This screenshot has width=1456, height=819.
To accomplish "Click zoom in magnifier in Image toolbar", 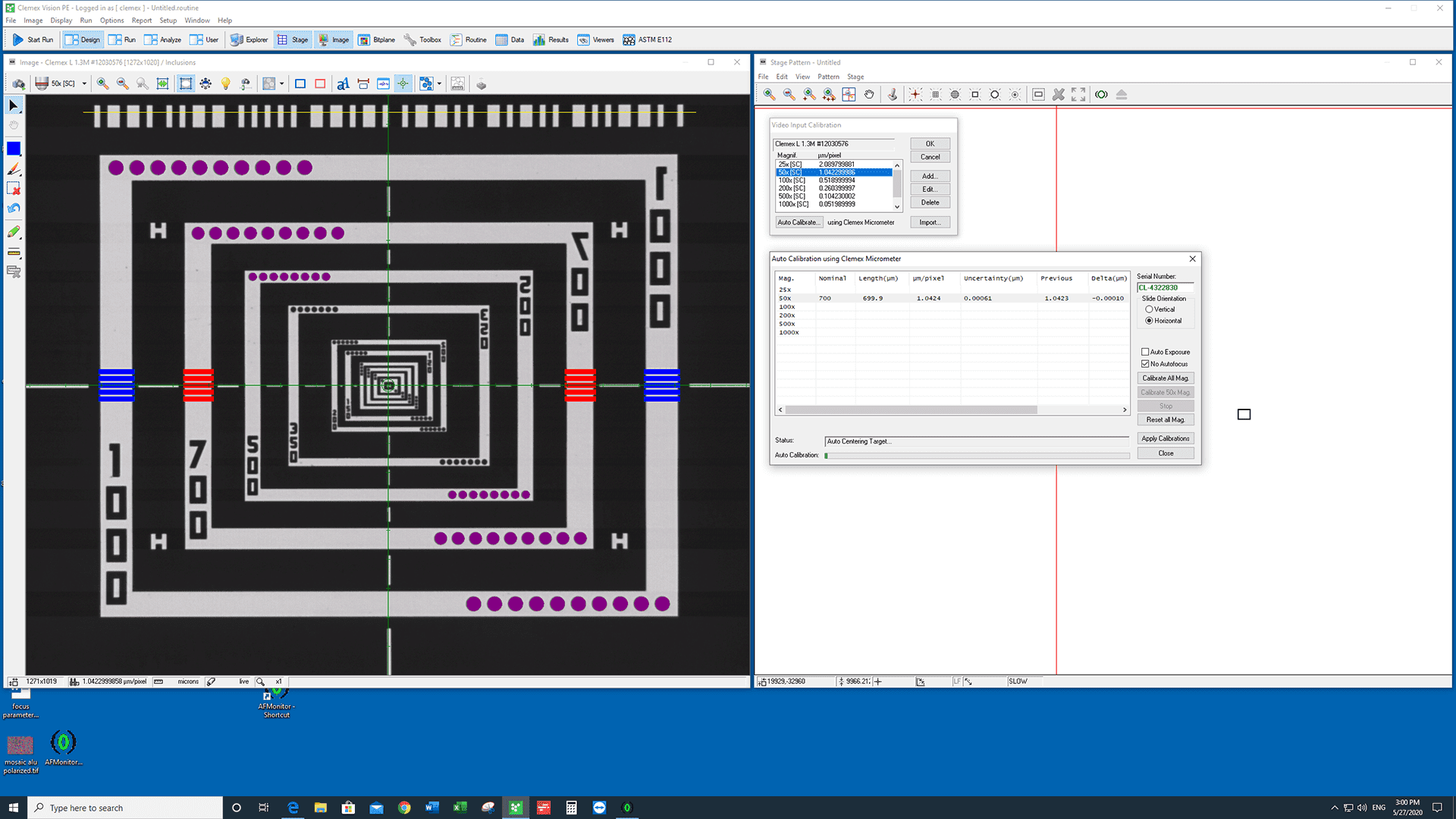I will [x=102, y=83].
